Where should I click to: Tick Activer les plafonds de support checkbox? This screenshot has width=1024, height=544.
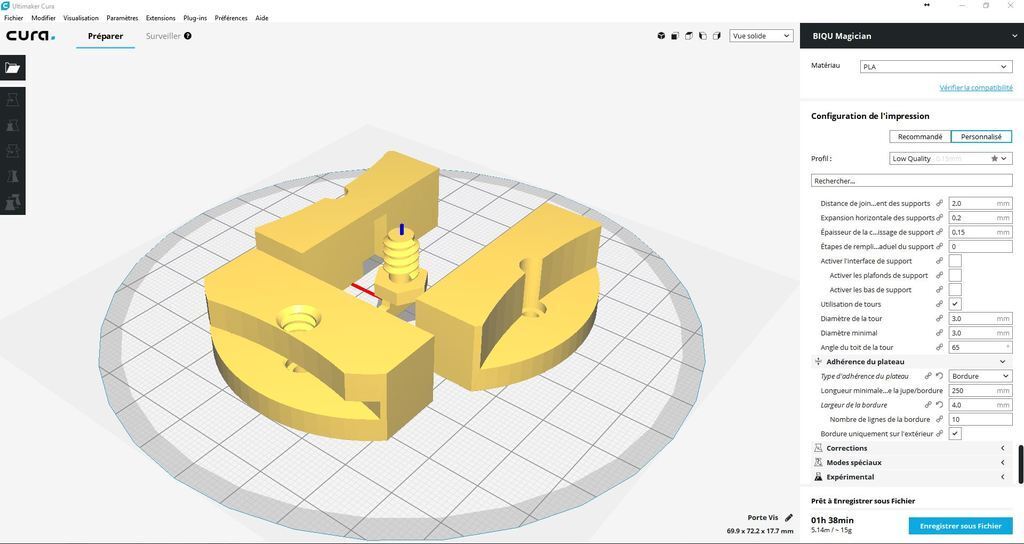tap(955, 275)
